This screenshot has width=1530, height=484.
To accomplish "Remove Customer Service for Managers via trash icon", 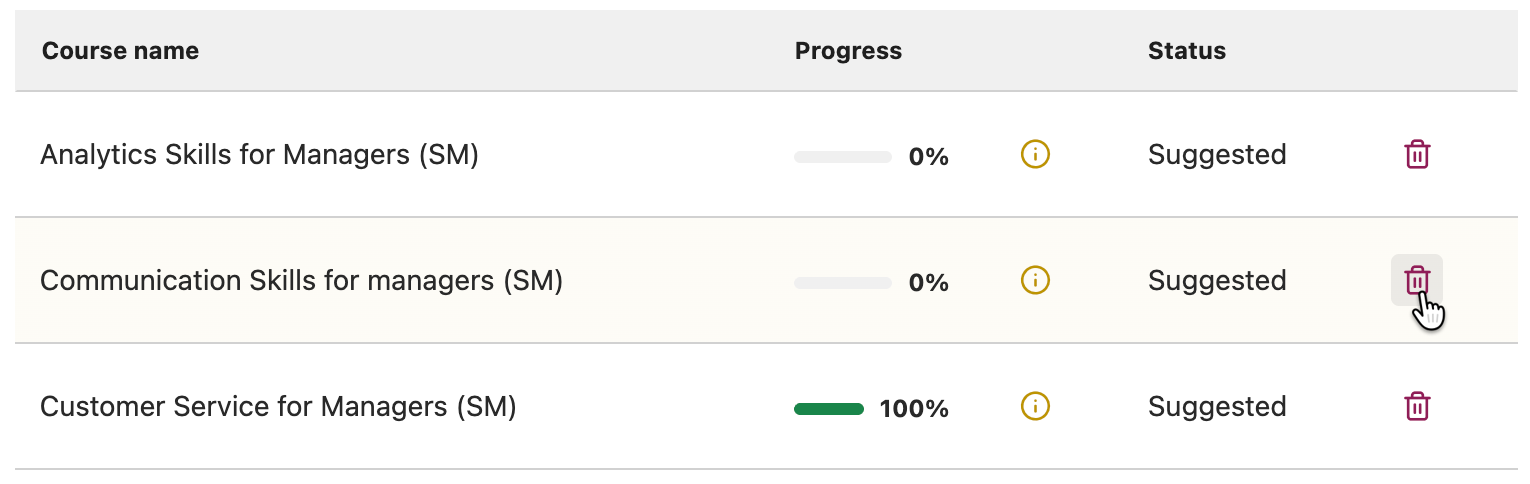I will [1417, 407].
